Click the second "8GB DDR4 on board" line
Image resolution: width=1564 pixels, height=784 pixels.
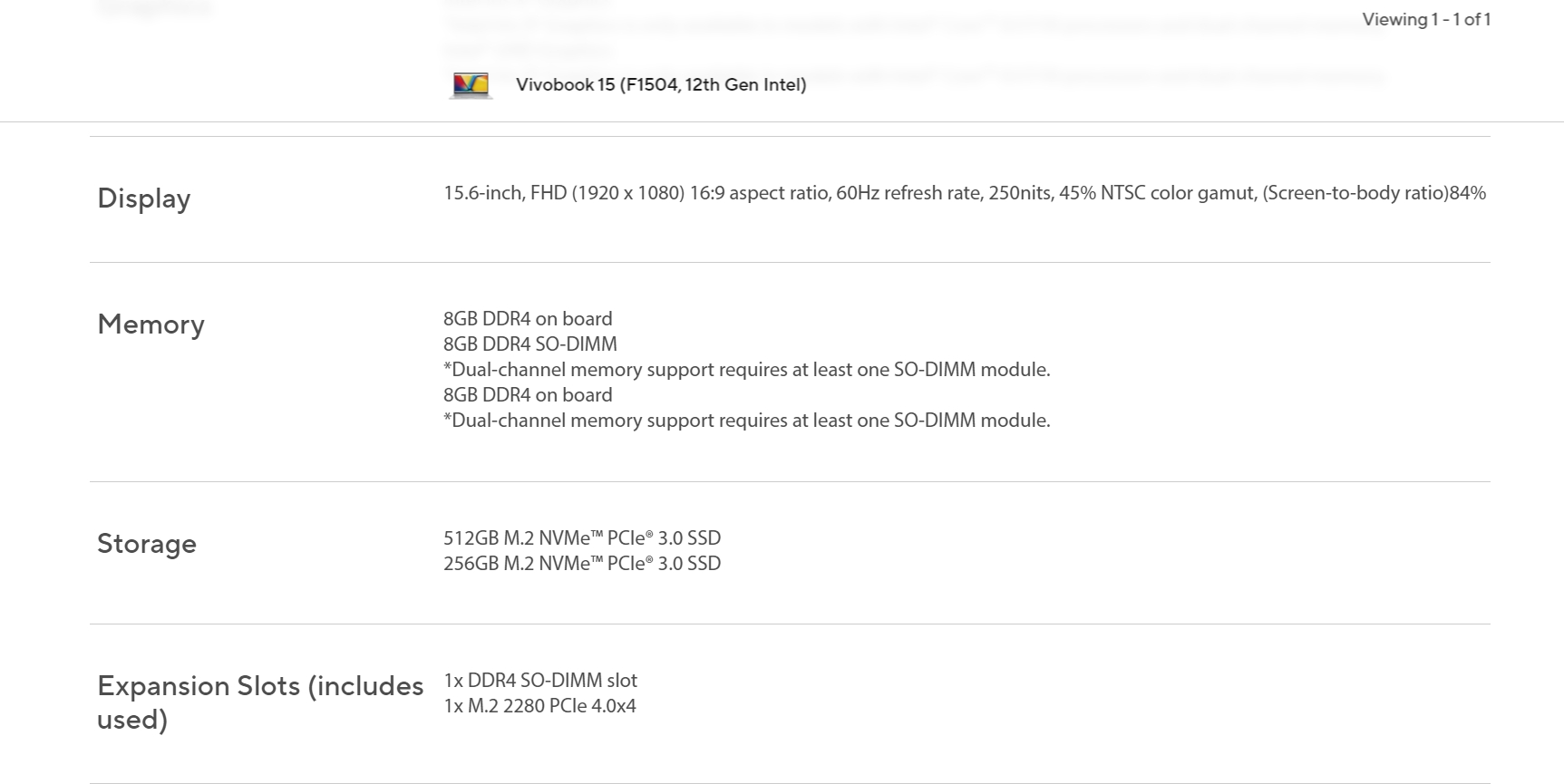pyautogui.click(x=528, y=395)
